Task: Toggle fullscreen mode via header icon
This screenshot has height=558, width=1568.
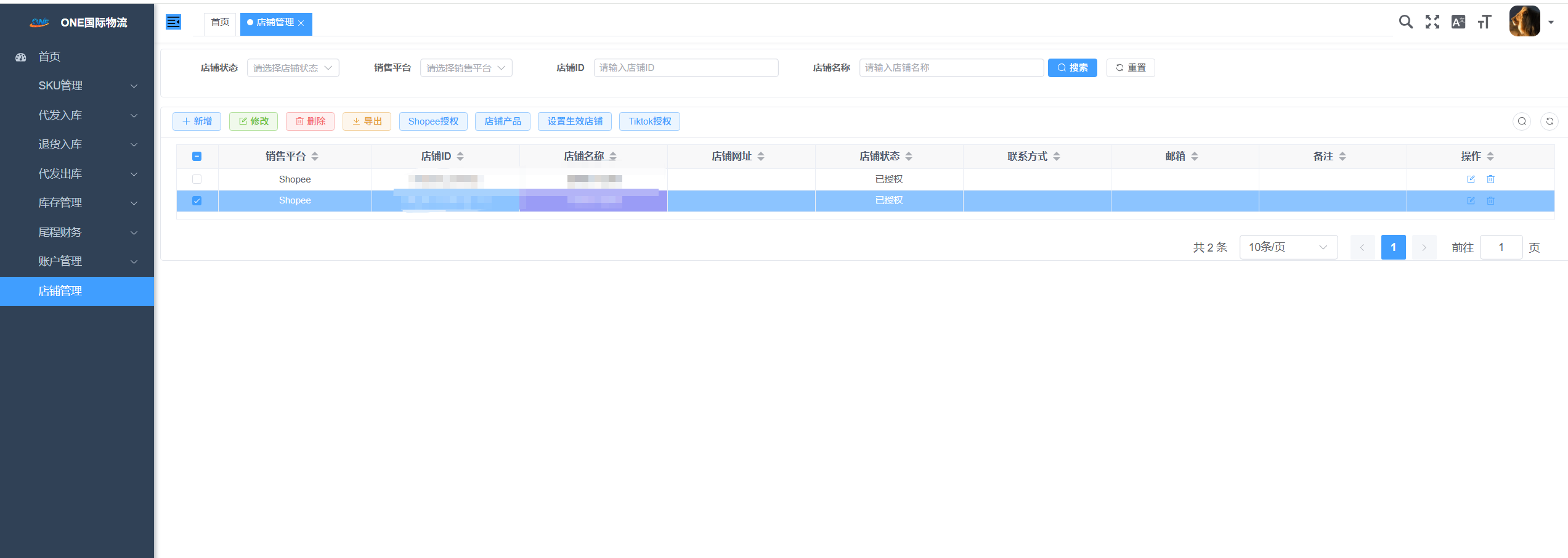Action: (x=1432, y=22)
